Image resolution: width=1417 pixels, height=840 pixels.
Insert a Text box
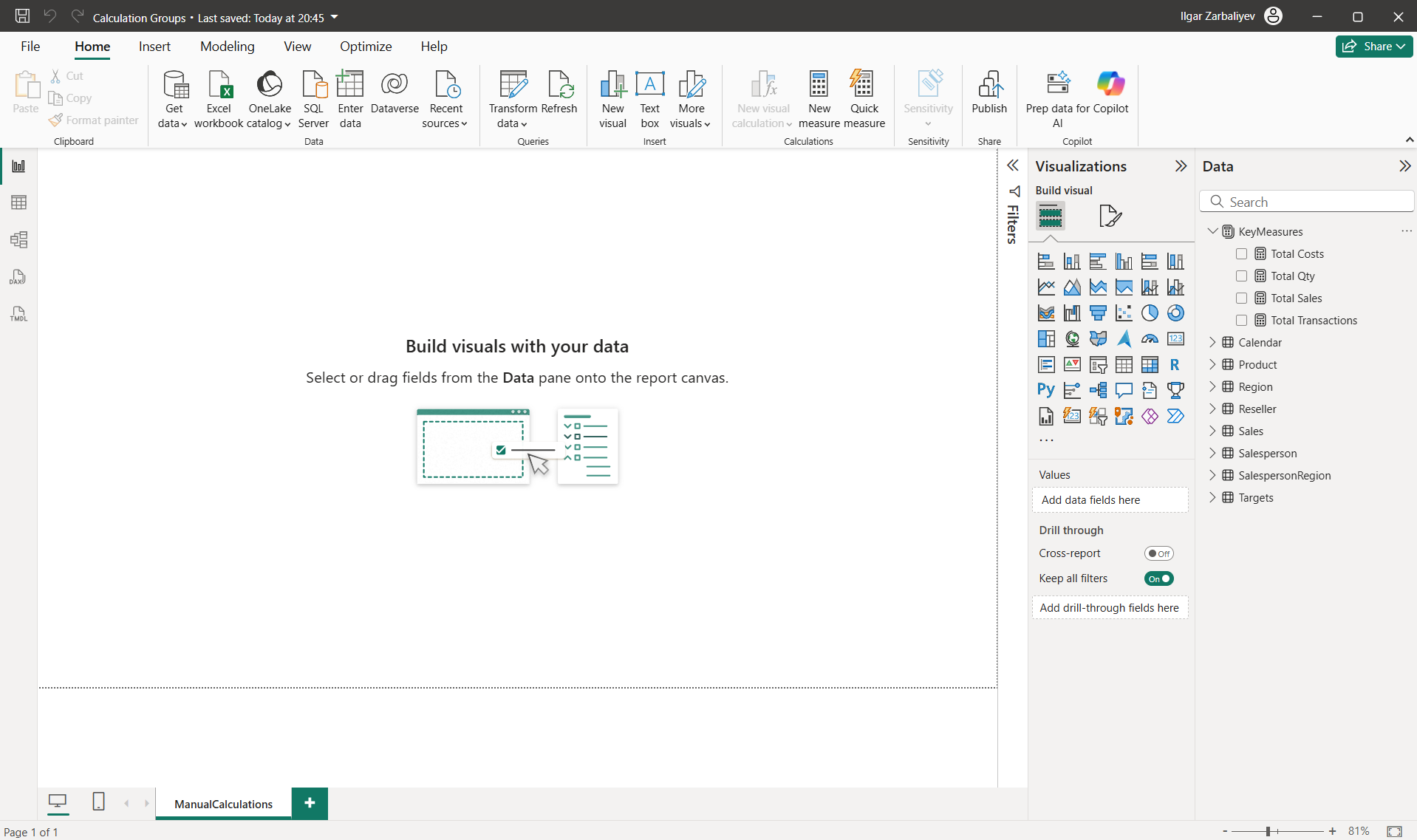pos(650,100)
